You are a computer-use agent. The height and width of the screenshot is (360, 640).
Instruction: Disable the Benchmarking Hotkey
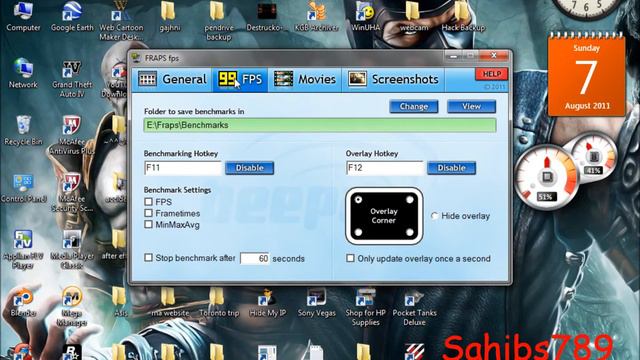pyautogui.click(x=249, y=168)
